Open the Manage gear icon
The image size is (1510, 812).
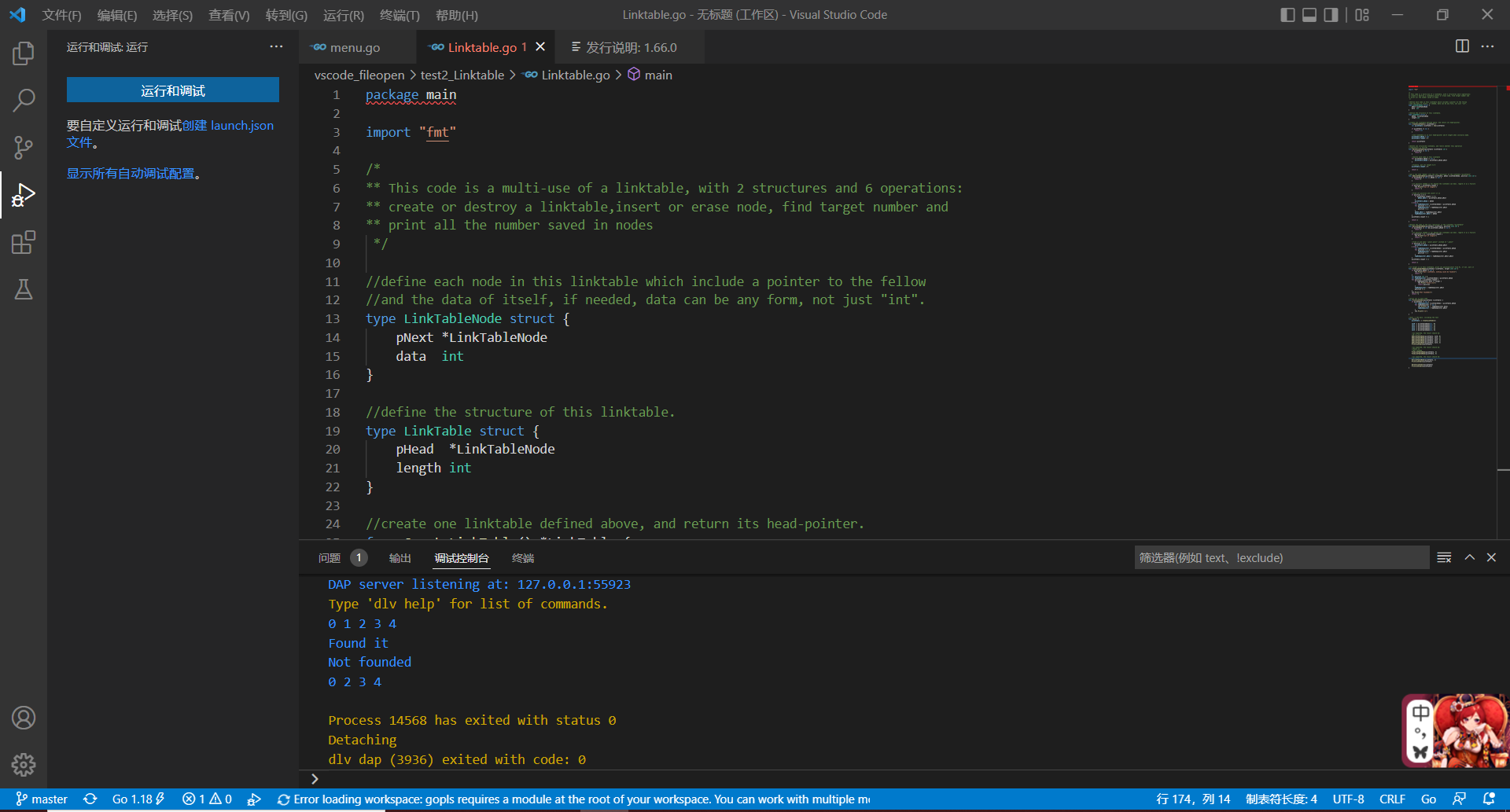coord(24,764)
